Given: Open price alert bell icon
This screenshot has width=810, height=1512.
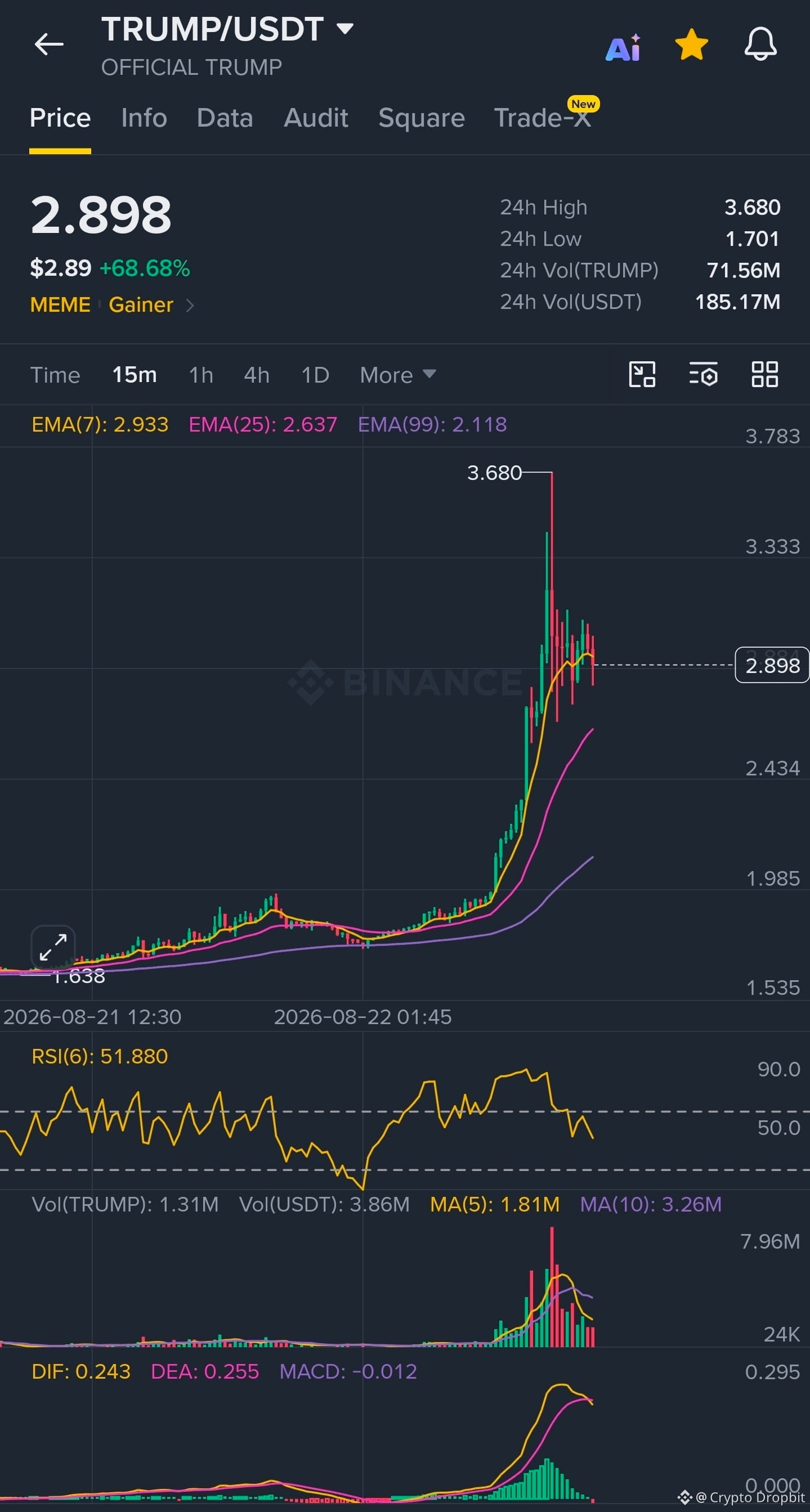Looking at the screenshot, I should [x=760, y=44].
